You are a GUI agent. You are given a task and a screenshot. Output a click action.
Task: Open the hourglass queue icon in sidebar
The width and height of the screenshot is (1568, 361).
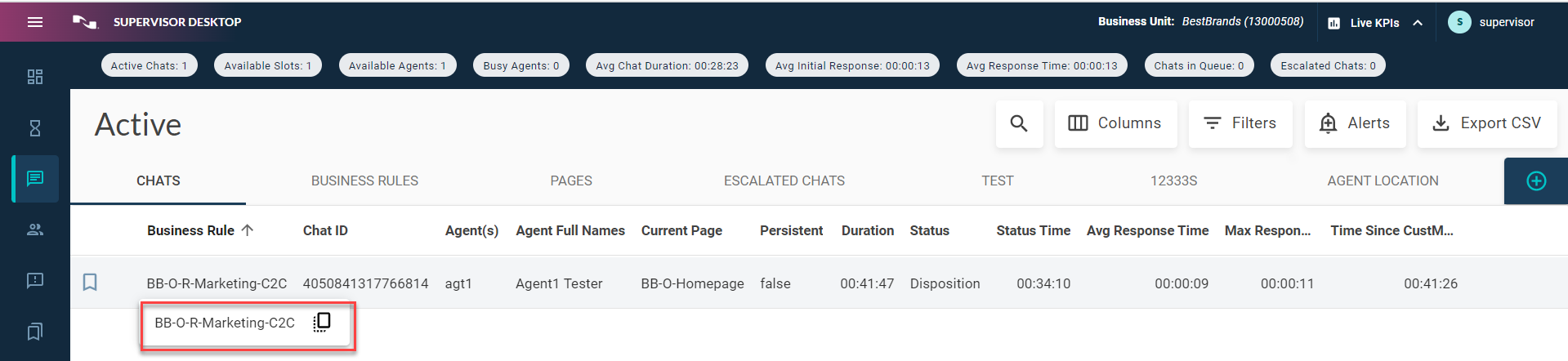pyautogui.click(x=35, y=128)
